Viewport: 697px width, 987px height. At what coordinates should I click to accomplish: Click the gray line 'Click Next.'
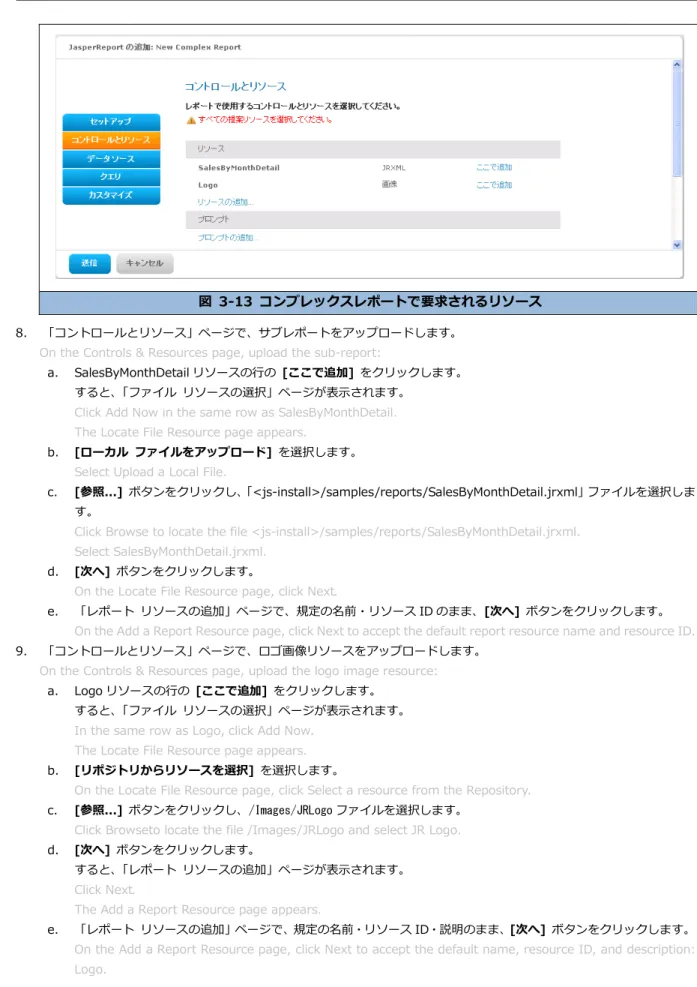pos(105,889)
